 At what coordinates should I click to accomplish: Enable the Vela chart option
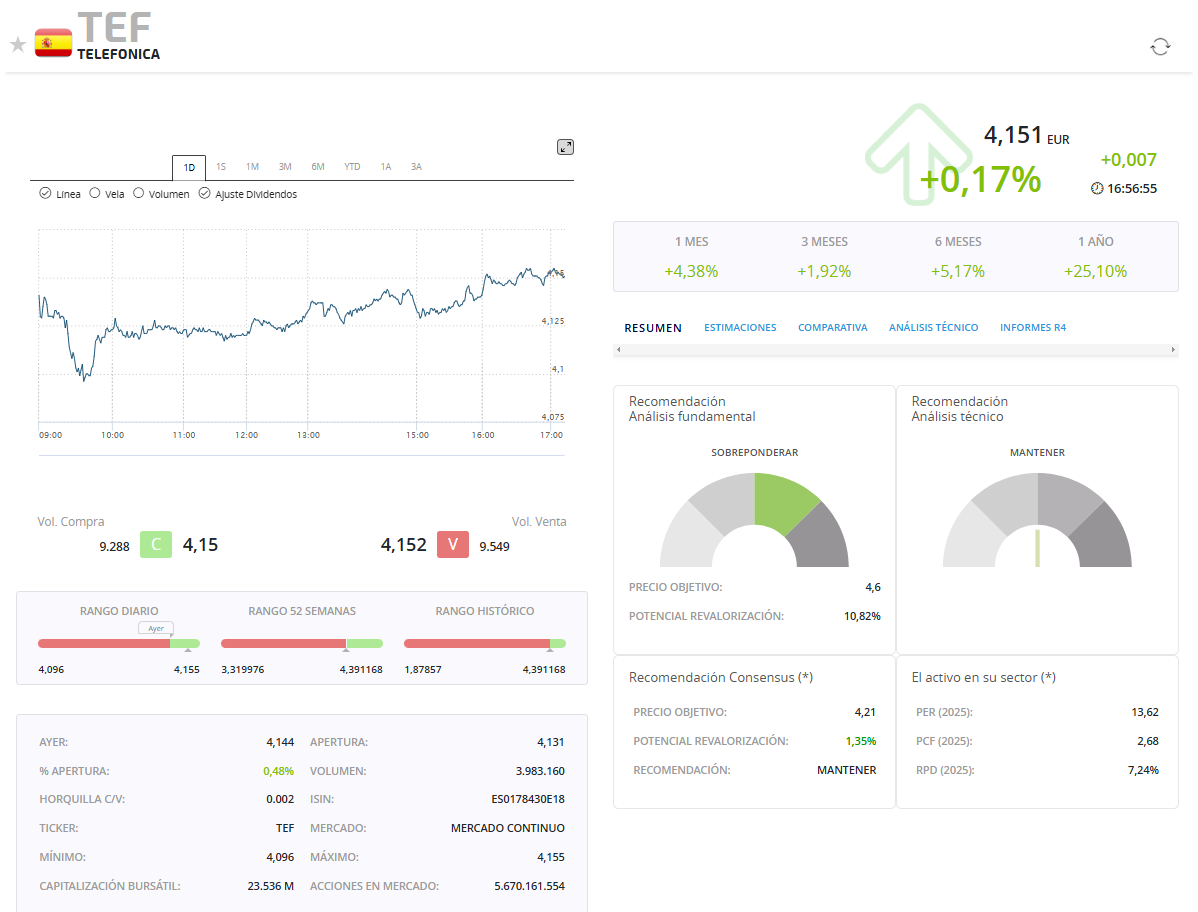click(x=95, y=193)
